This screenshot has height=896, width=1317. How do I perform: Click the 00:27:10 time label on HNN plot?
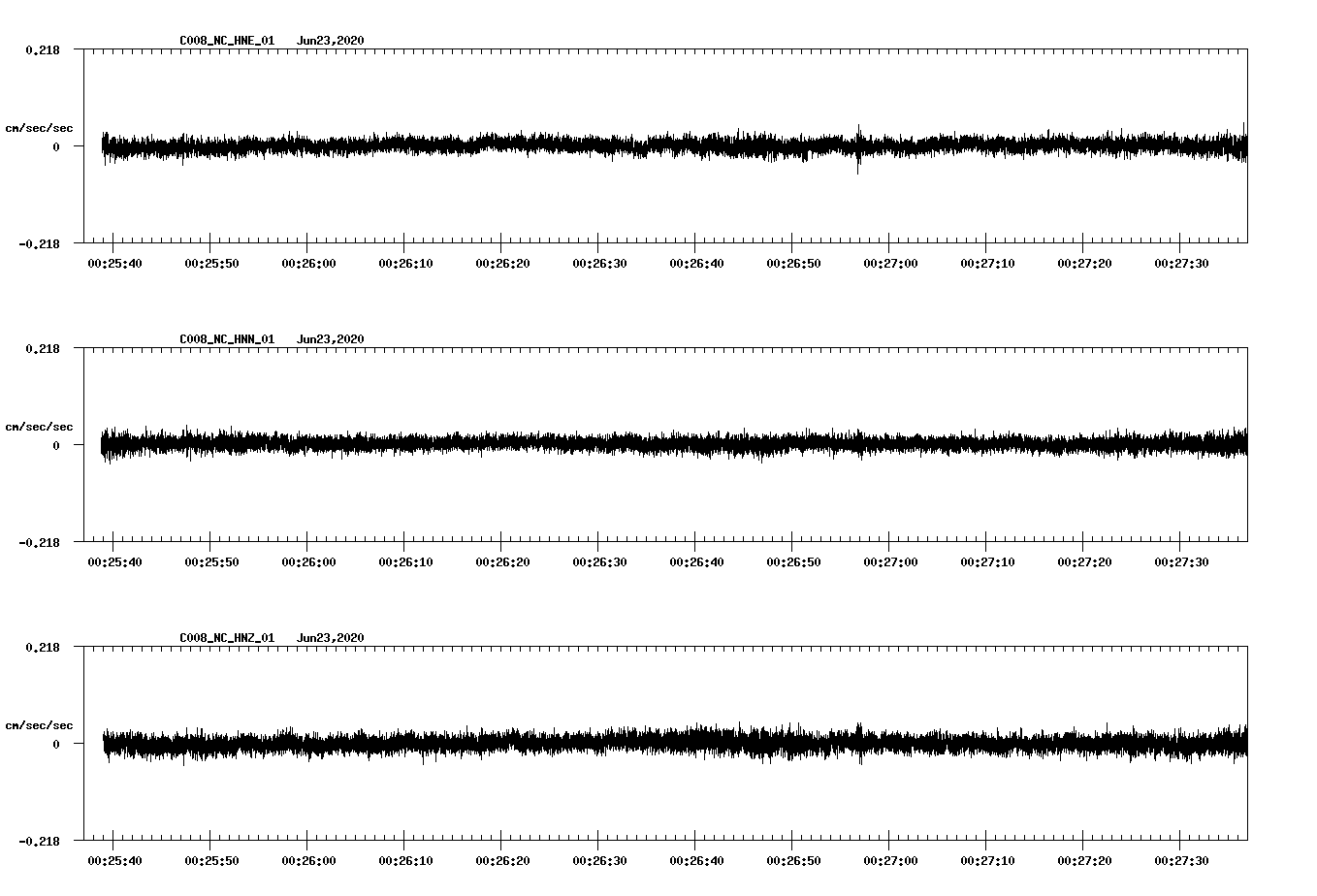tap(987, 562)
